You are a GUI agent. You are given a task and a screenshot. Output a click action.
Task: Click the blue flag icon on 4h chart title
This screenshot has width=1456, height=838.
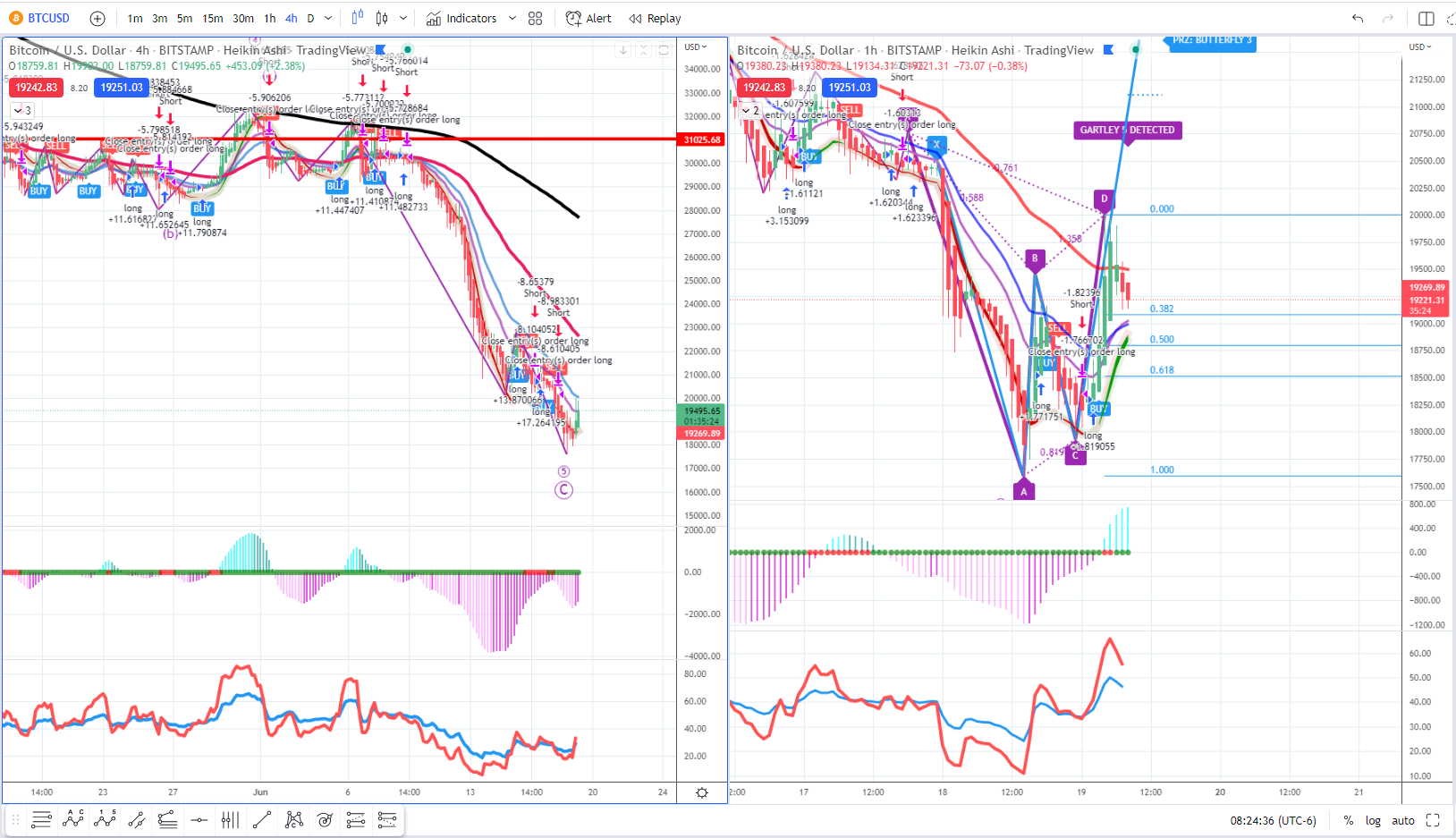(x=381, y=50)
